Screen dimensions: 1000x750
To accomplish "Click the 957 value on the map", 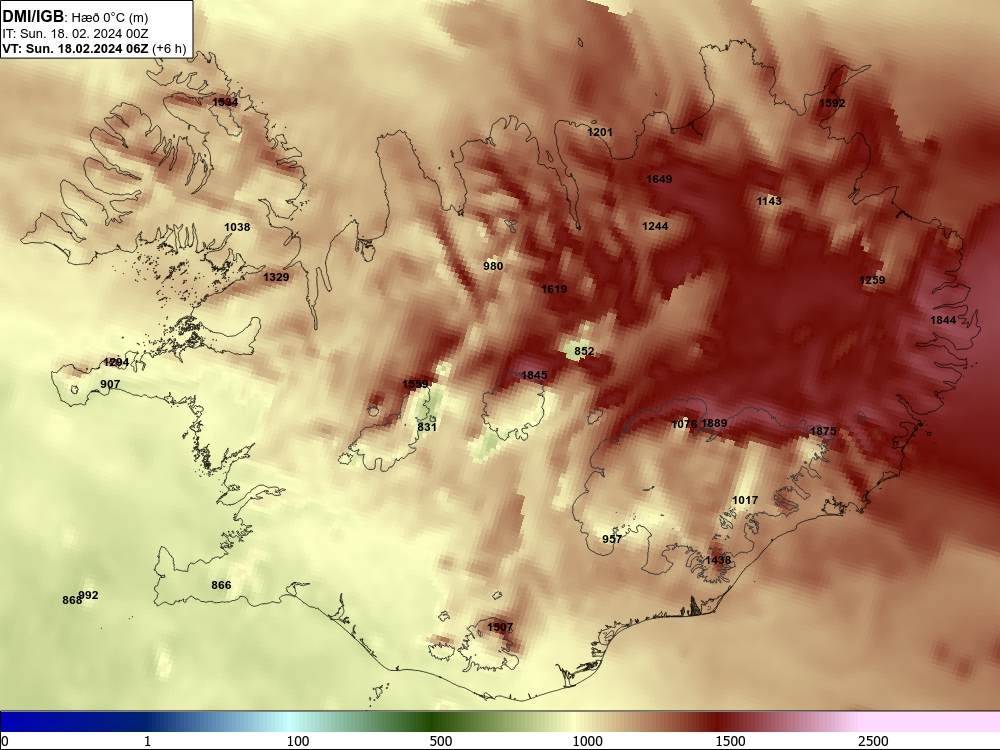I will pyautogui.click(x=612, y=539).
